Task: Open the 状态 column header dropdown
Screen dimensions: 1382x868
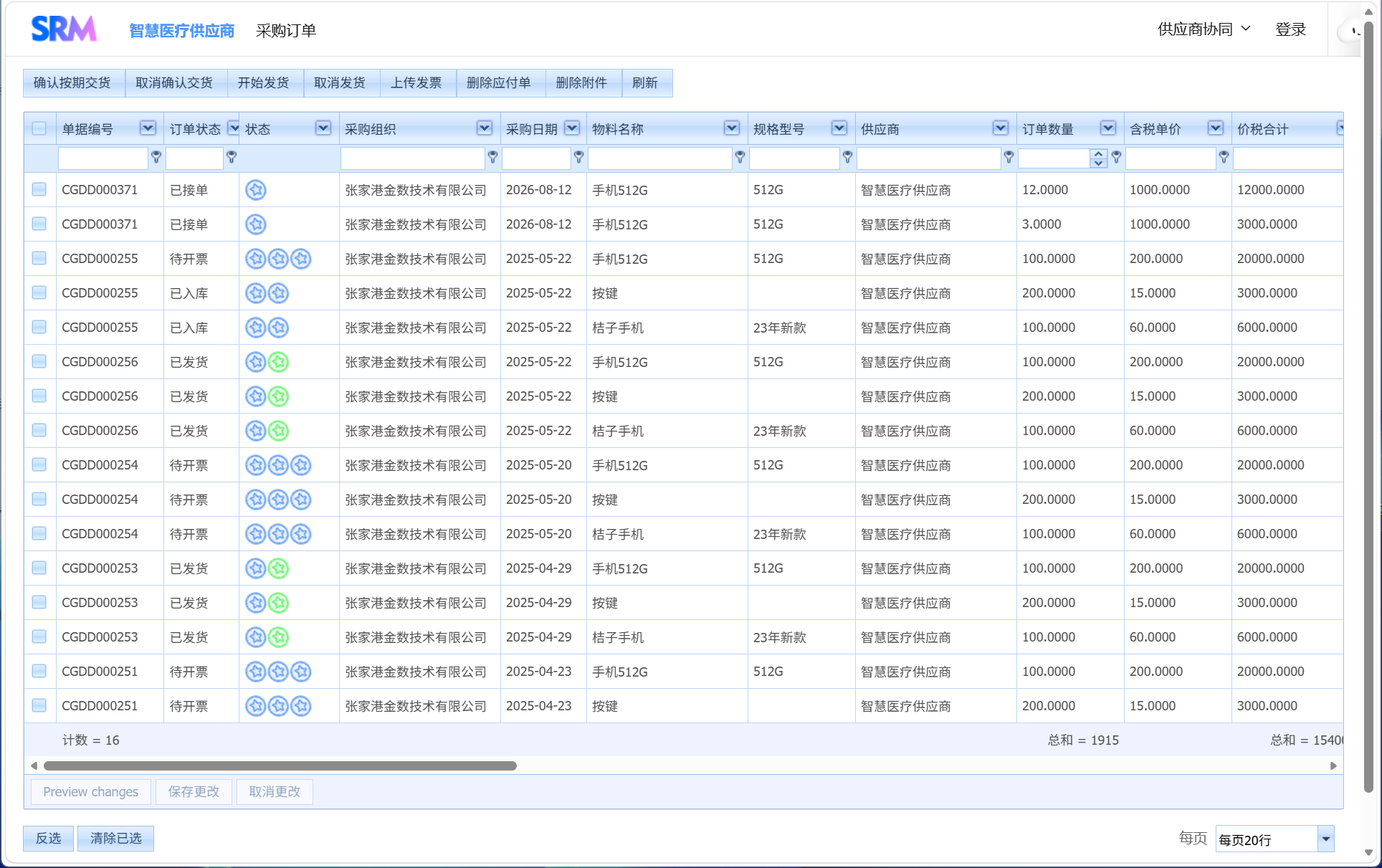Action: [x=323, y=128]
